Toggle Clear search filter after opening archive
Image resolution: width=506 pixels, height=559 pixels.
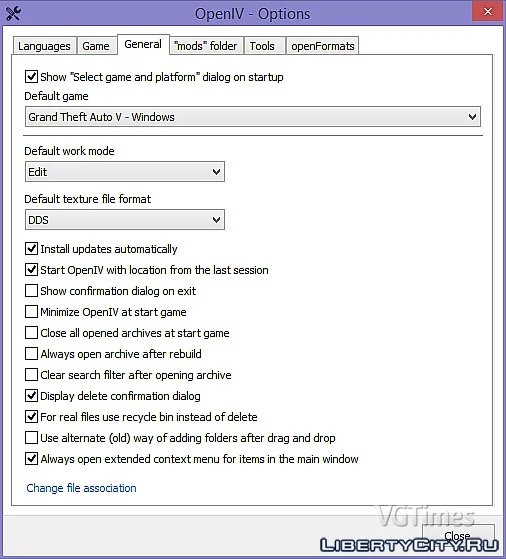[31, 375]
